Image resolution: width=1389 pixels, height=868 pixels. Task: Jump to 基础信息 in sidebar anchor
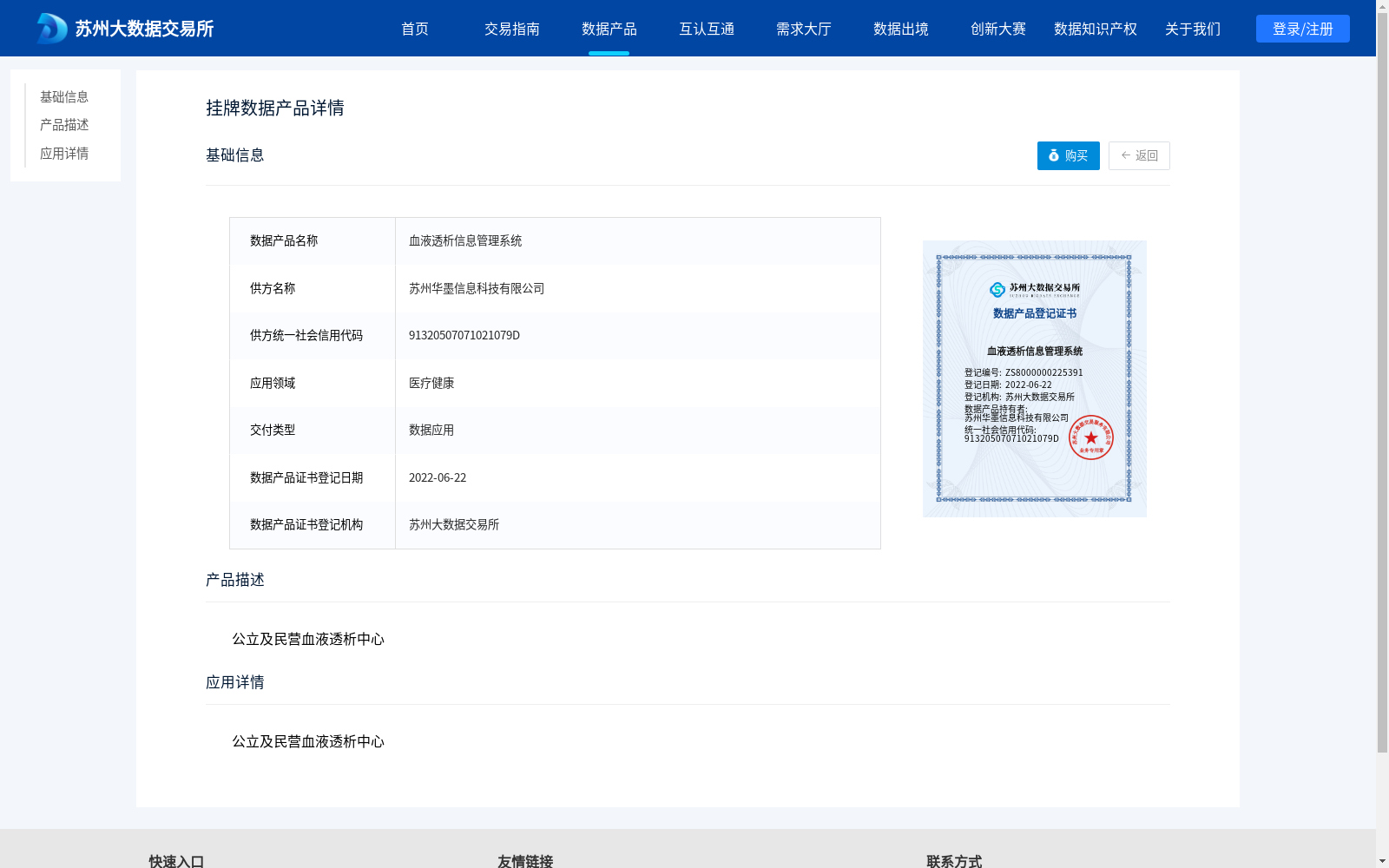[x=64, y=96]
